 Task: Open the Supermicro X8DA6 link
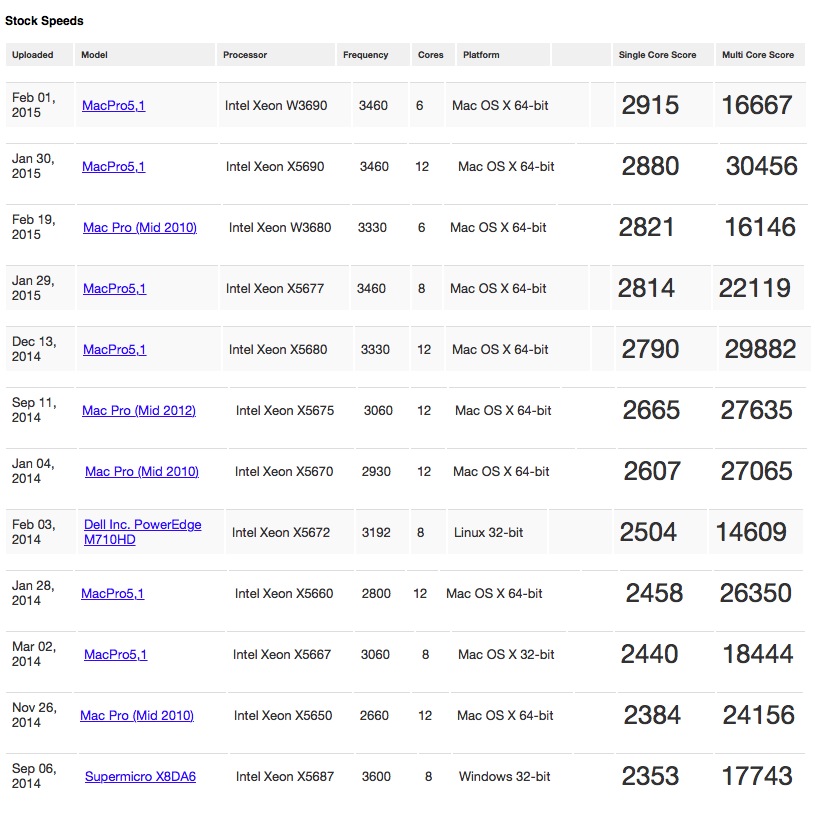[x=140, y=777]
